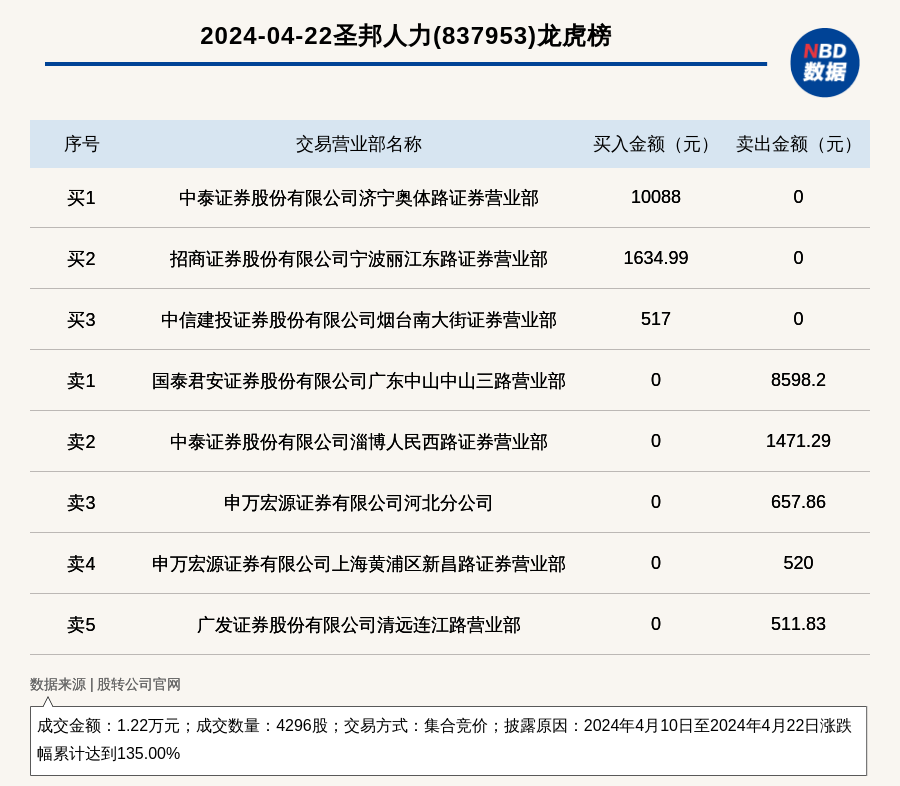900x786 pixels.
Task: Click the 交易营业部名称 column header
Action: point(359,144)
